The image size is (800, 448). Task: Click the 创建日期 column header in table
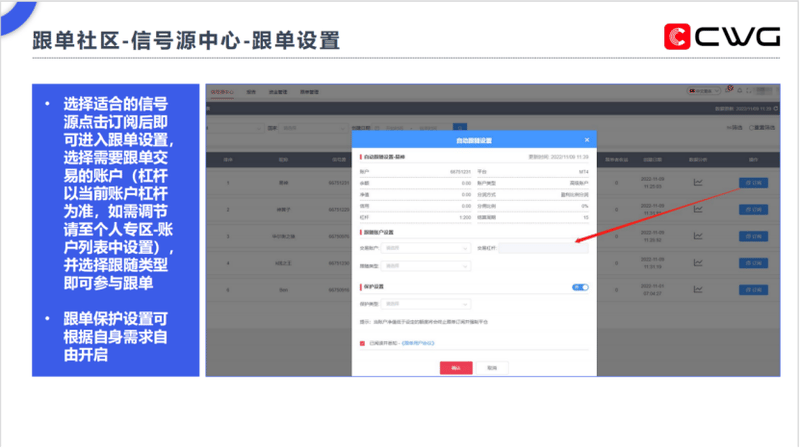click(x=653, y=160)
